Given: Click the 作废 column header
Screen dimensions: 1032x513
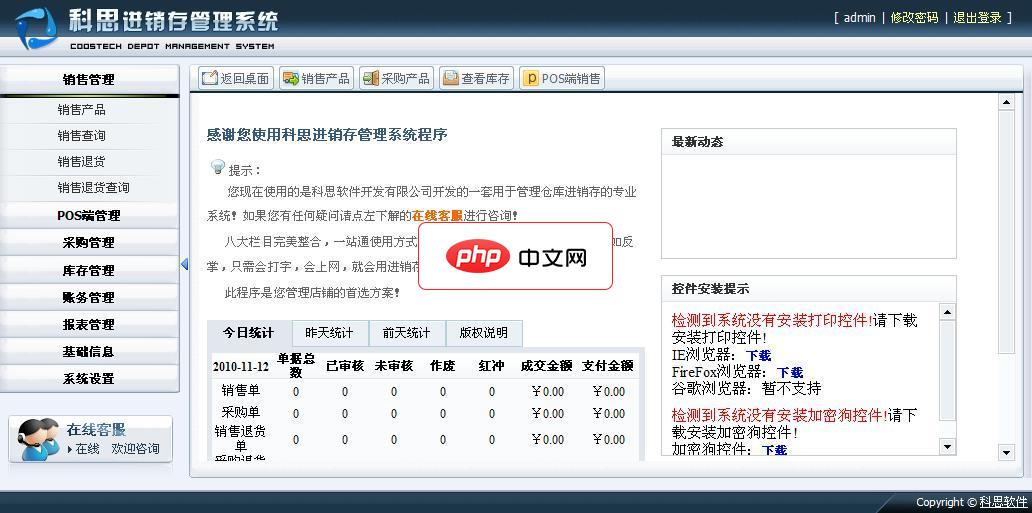Looking at the screenshot, I should (x=442, y=365).
